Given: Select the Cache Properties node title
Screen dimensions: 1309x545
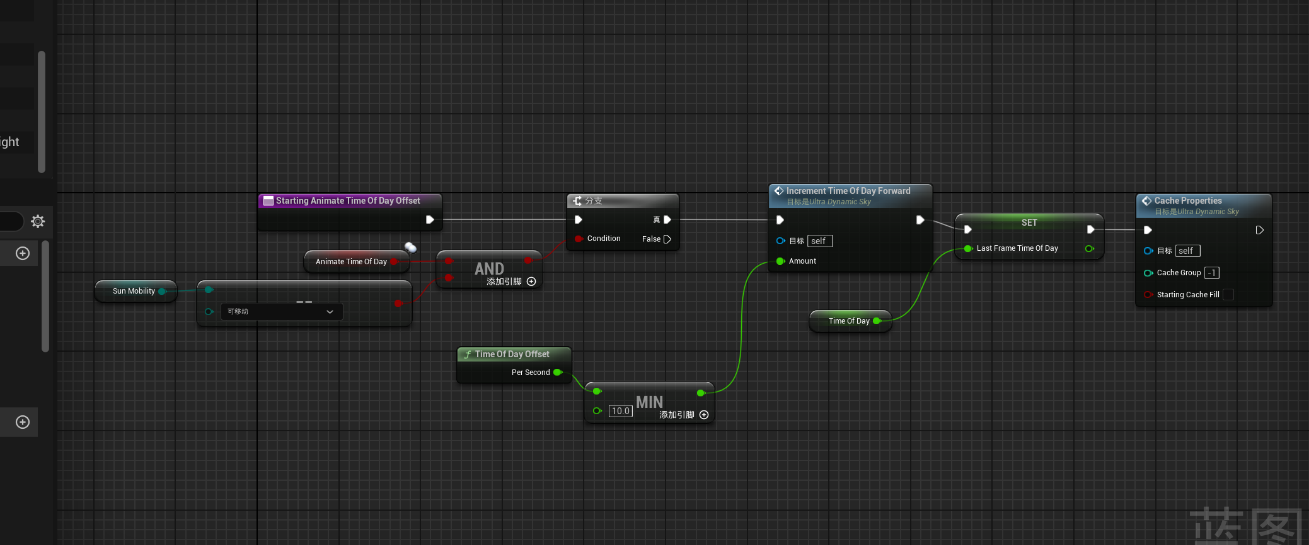Looking at the screenshot, I should pyautogui.click(x=1188, y=201).
